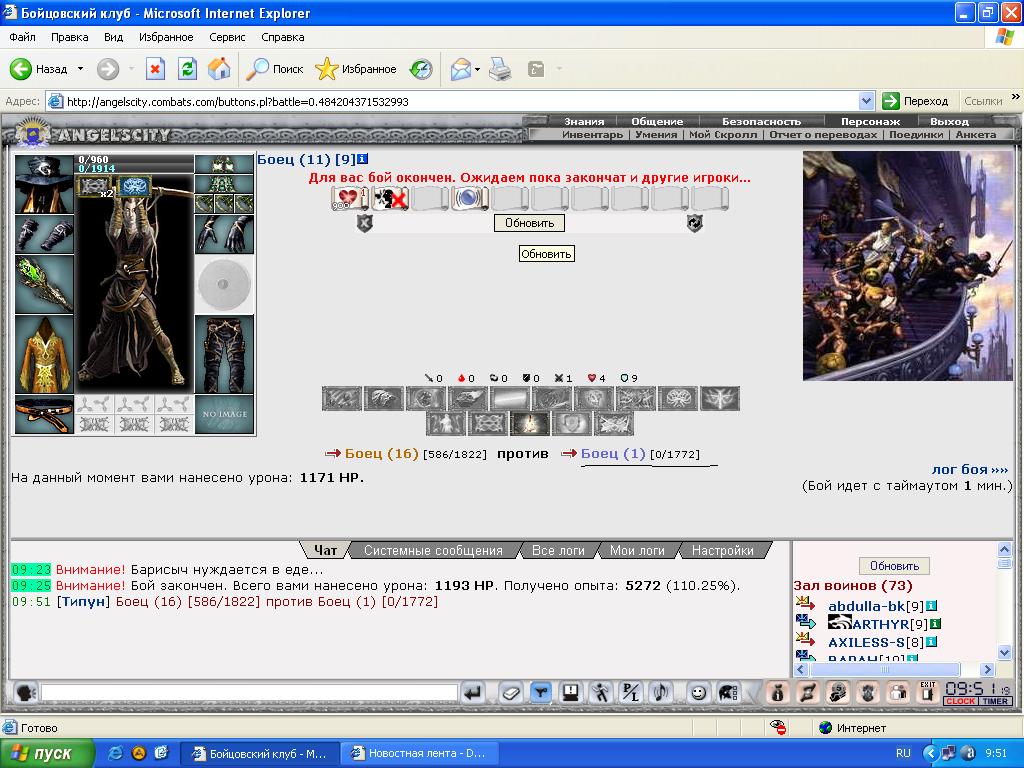The width and height of the screenshot is (1024, 768).
Task: Open the address bar URL dropdown
Action: 866,101
